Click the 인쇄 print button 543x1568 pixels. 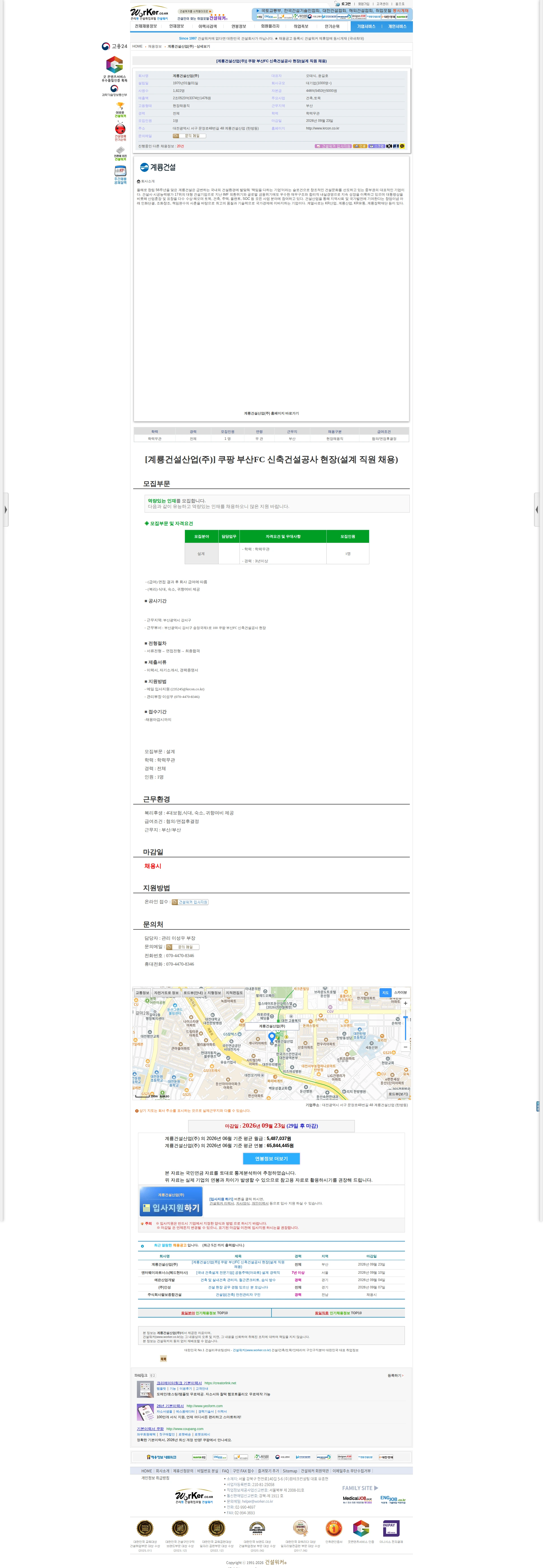click(360, 146)
